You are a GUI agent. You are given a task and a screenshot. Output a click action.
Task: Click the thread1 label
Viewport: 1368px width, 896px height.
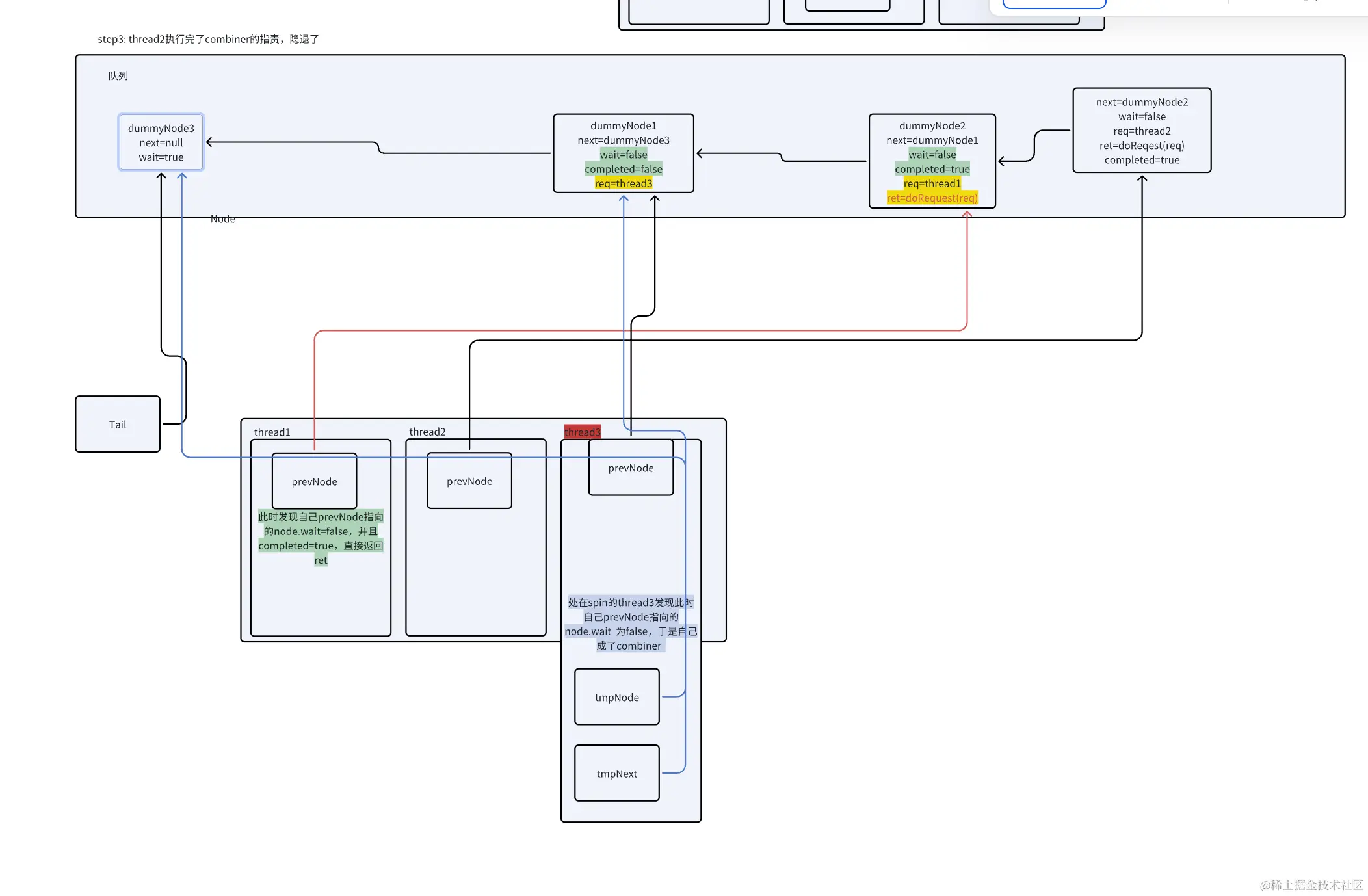[x=272, y=432]
